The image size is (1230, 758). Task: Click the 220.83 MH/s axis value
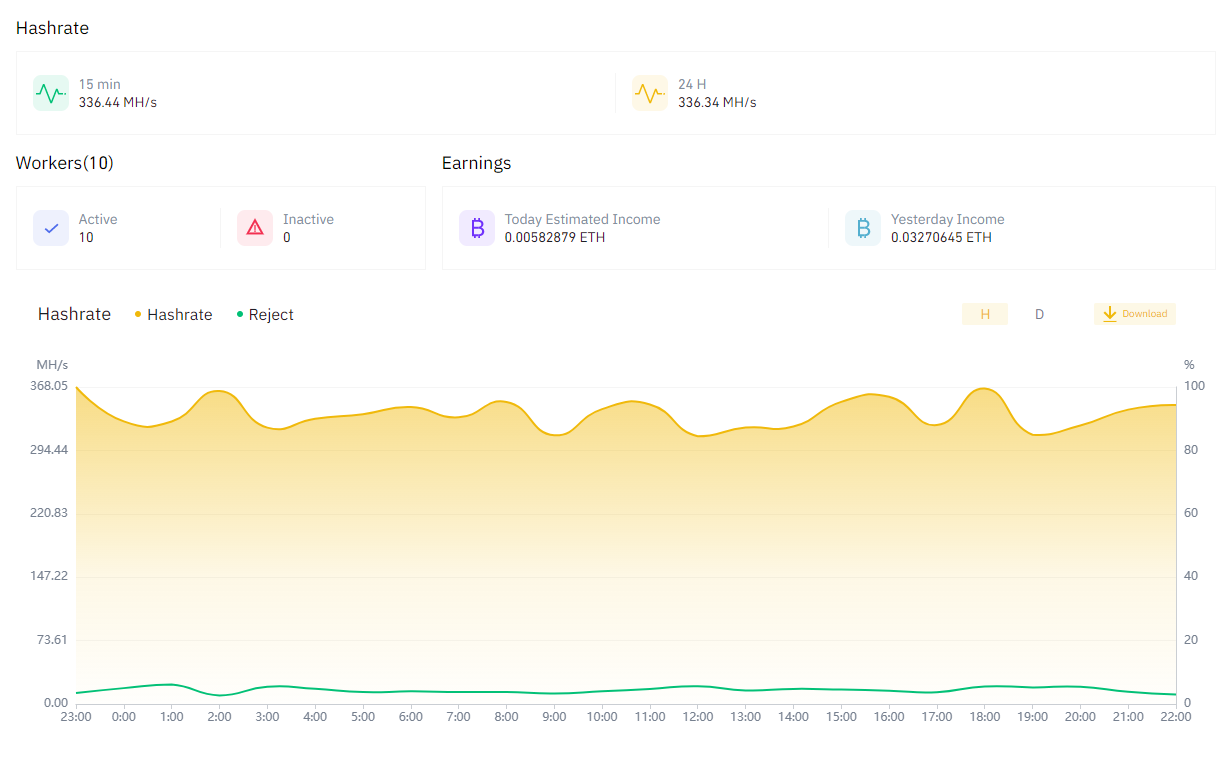tap(50, 513)
